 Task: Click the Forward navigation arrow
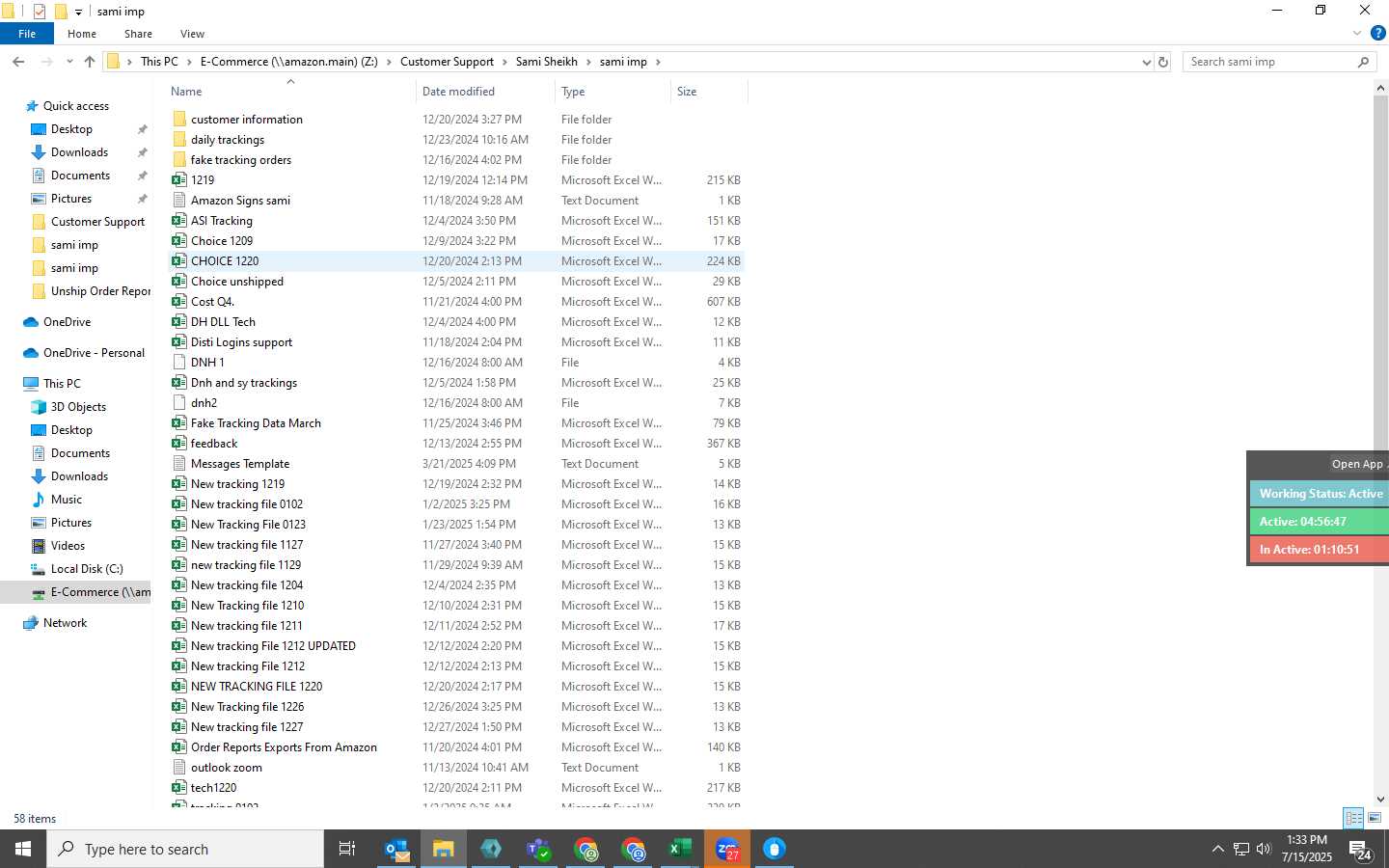point(46,62)
